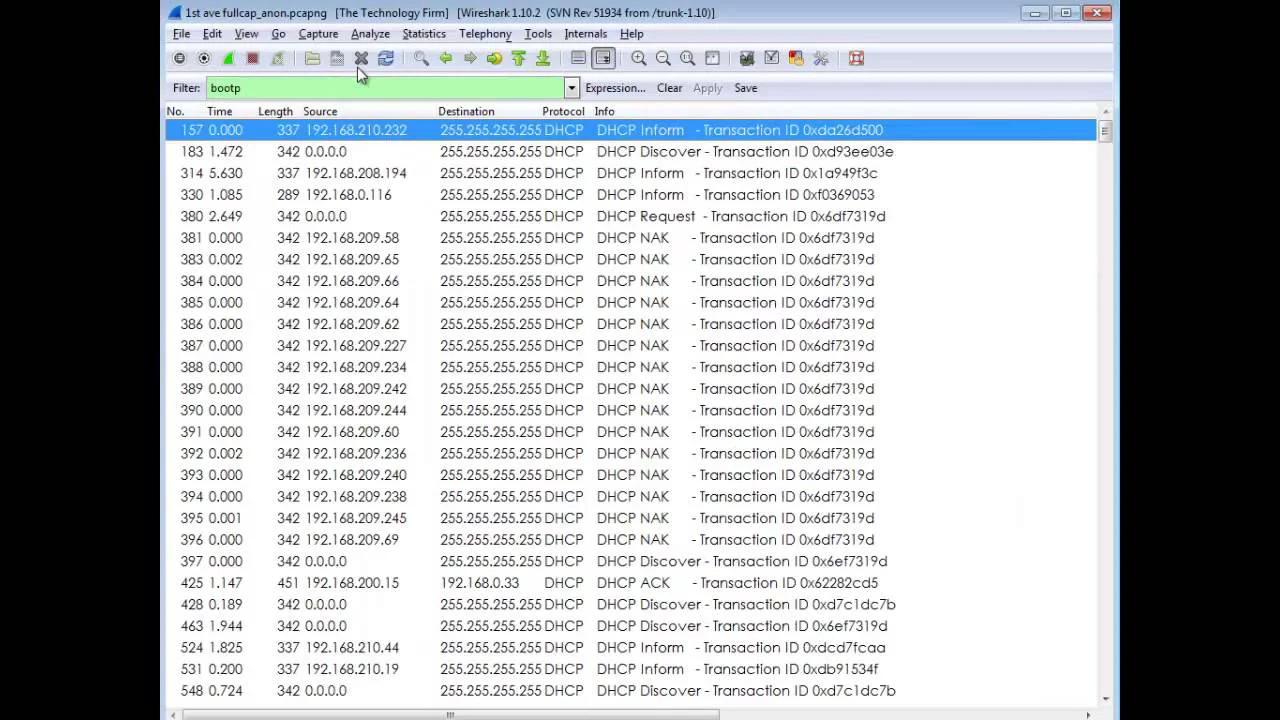Reload the capture file
Image resolution: width=1280 pixels, height=720 pixels.
(386, 59)
